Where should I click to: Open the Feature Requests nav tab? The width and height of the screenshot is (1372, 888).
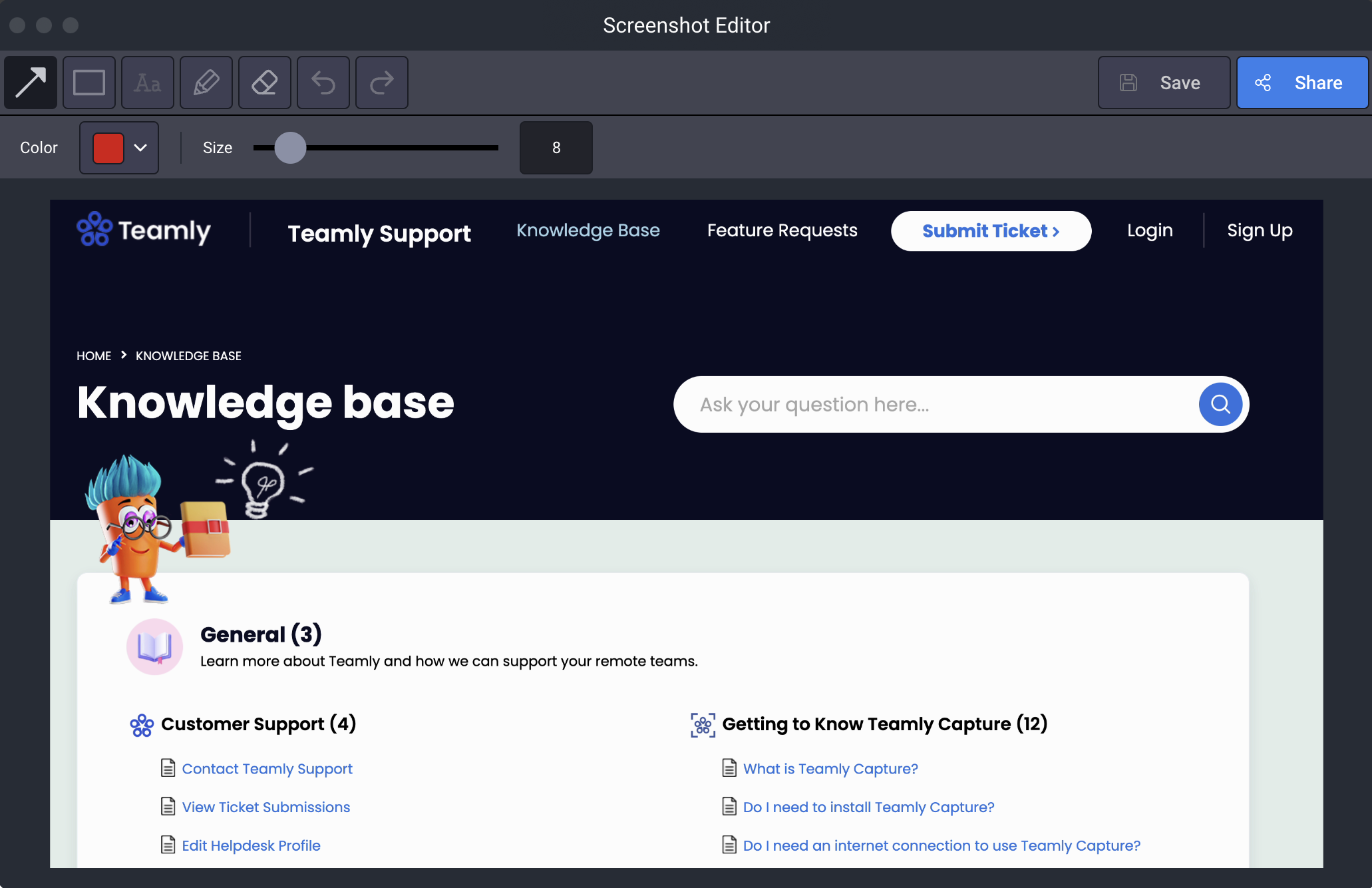point(782,230)
